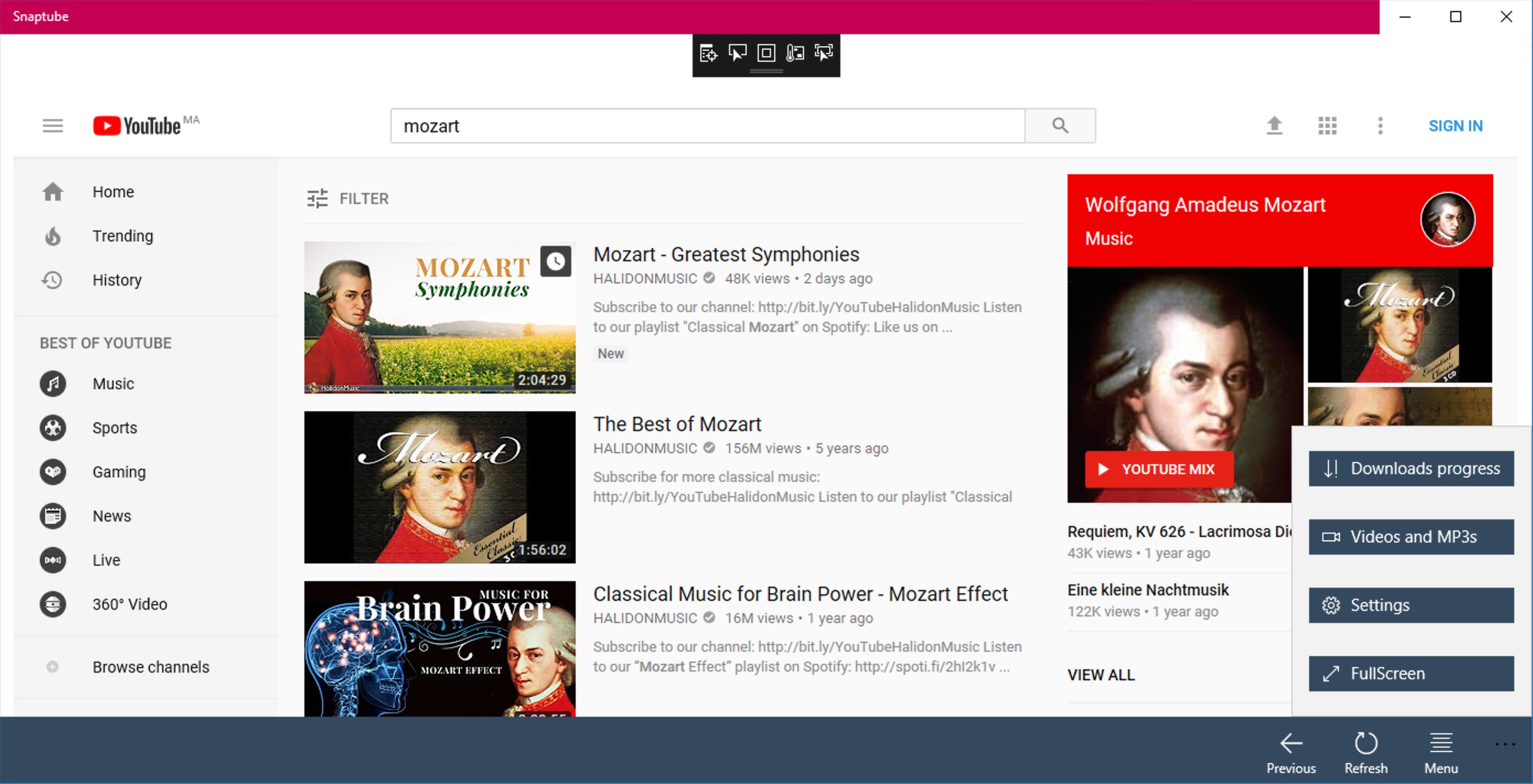Open the three-dot settings icon near Sign In
The width and height of the screenshot is (1533, 784).
coord(1380,126)
